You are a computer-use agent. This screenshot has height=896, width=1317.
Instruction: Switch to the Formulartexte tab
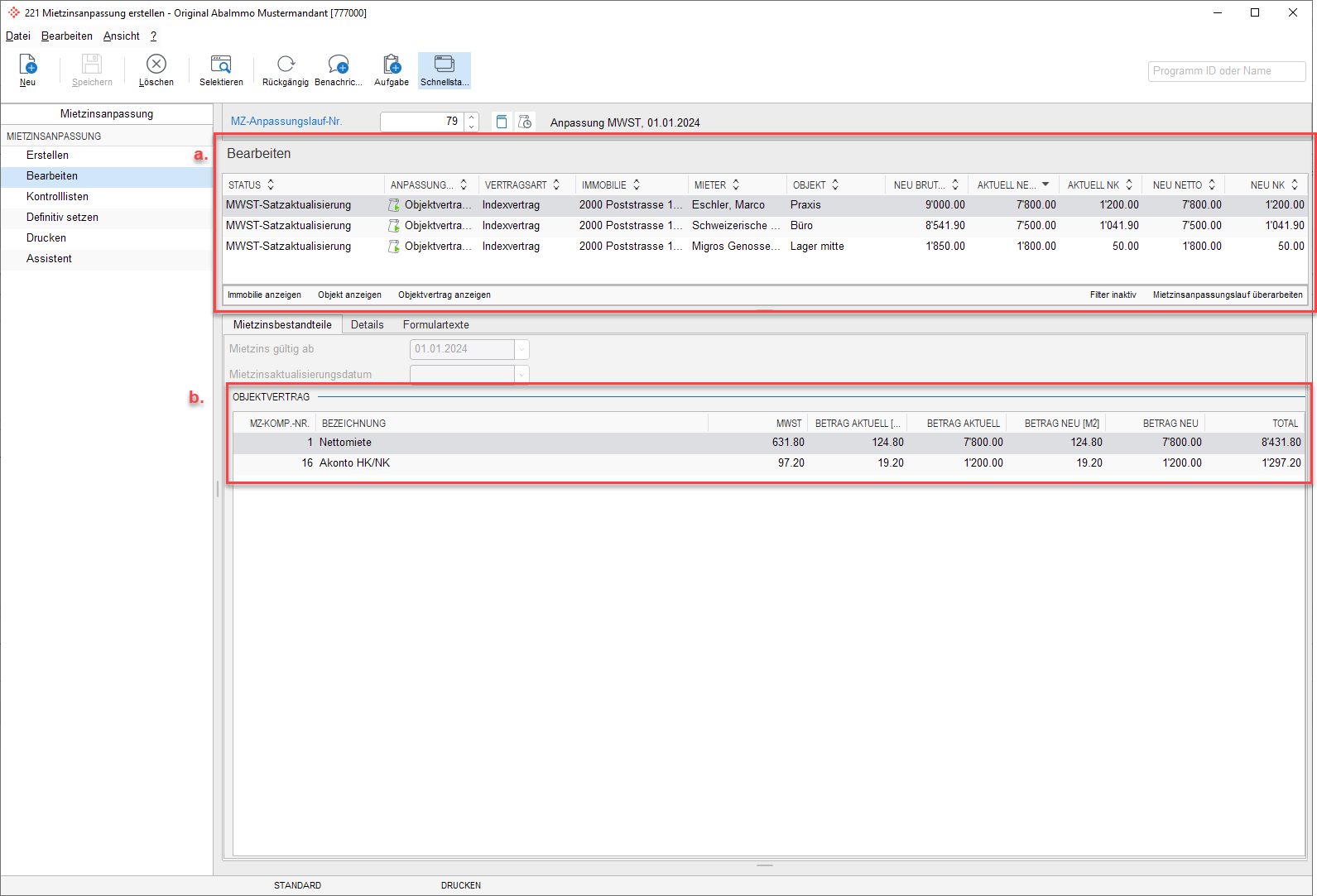click(x=436, y=324)
